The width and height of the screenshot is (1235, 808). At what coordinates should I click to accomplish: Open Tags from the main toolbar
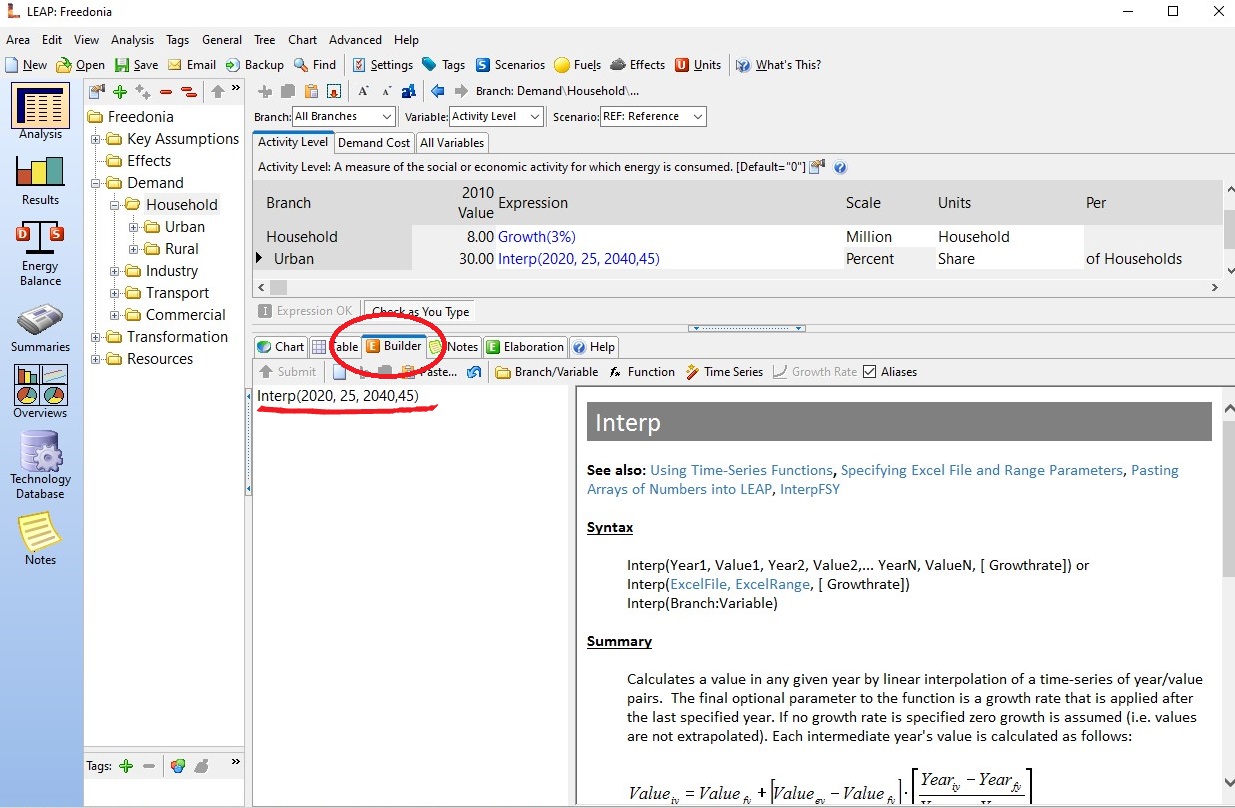pos(443,65)
